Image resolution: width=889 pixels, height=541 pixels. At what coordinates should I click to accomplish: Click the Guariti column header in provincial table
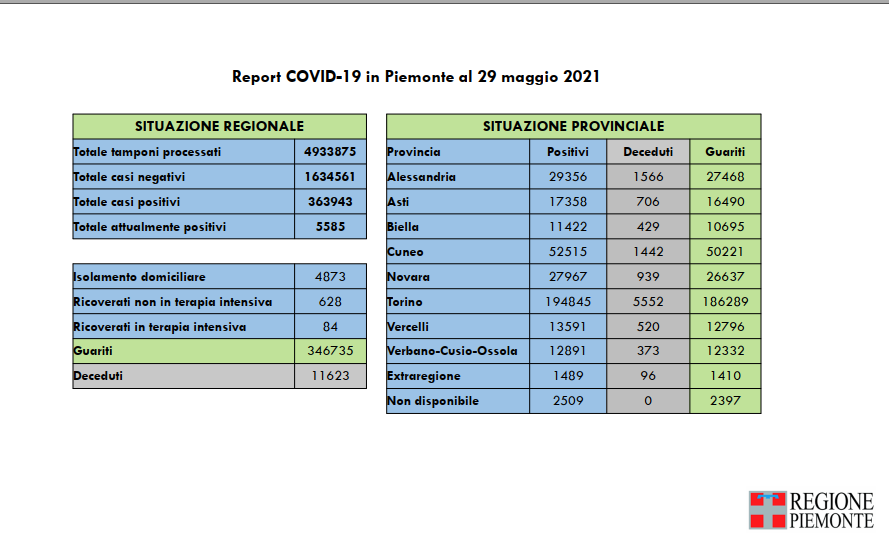pyautogui.click(x=724, y=152)
